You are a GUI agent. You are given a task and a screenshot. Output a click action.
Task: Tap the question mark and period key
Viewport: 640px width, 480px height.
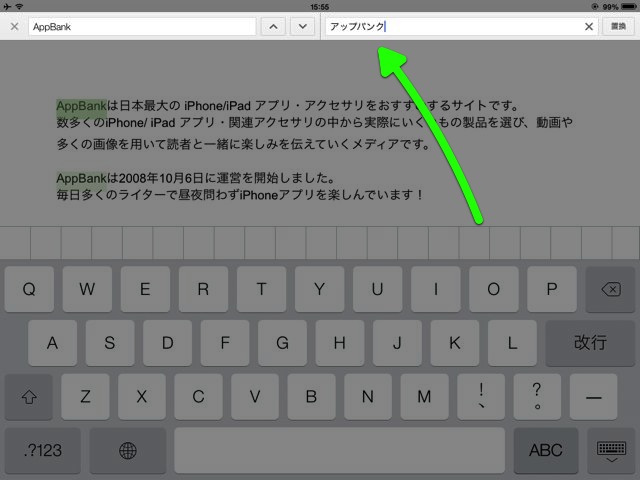(537, 397)
